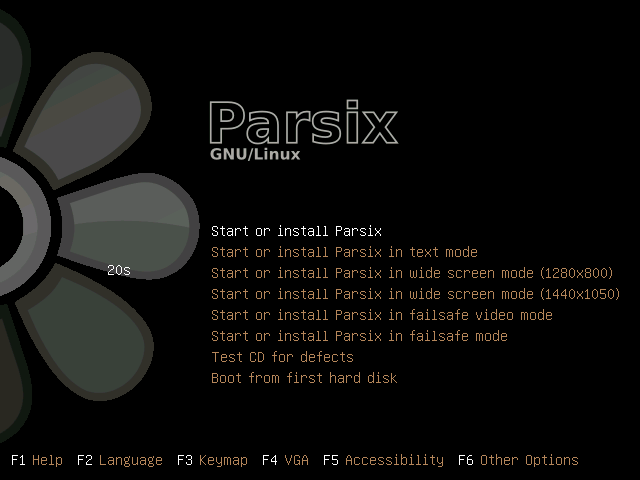Select wide screen mode (1280x800) boot option
This screenshot has width=640, height=480.
coord(412,273)
